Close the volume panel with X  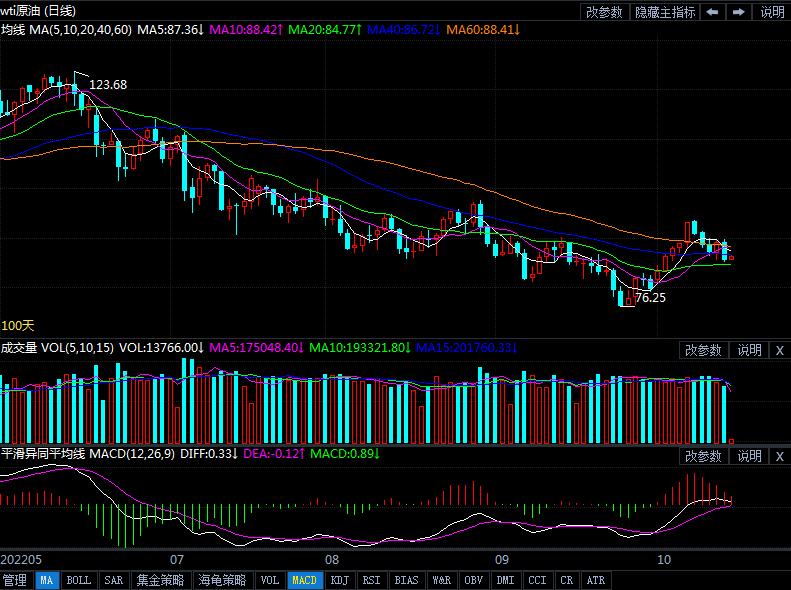click(780, 350)
